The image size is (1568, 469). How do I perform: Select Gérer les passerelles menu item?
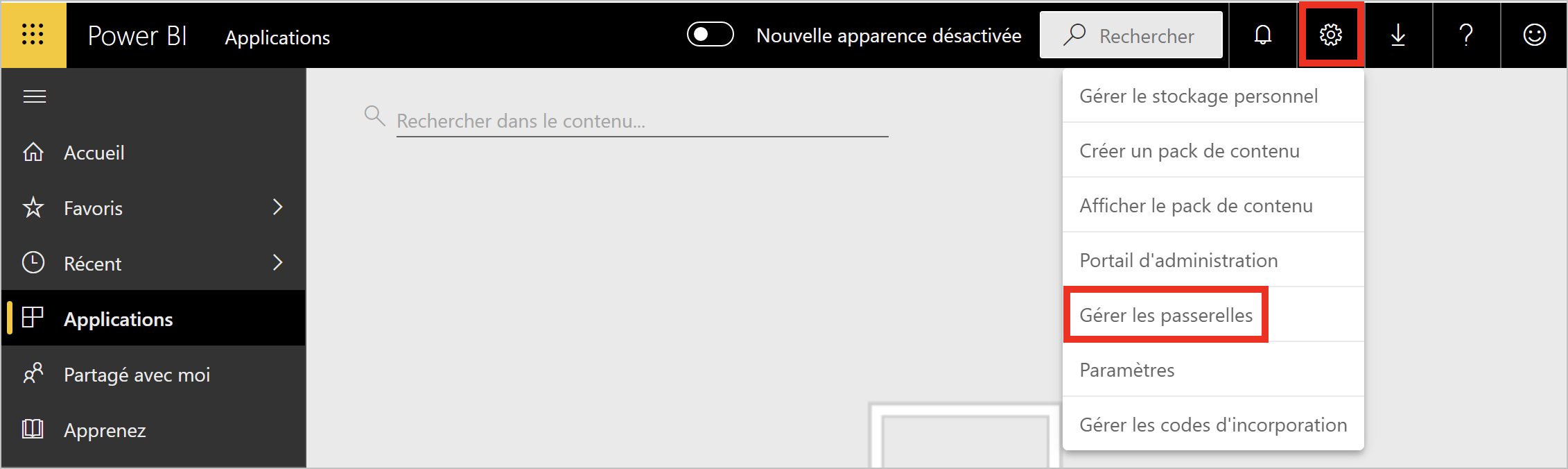click(x=1166, y=315)
